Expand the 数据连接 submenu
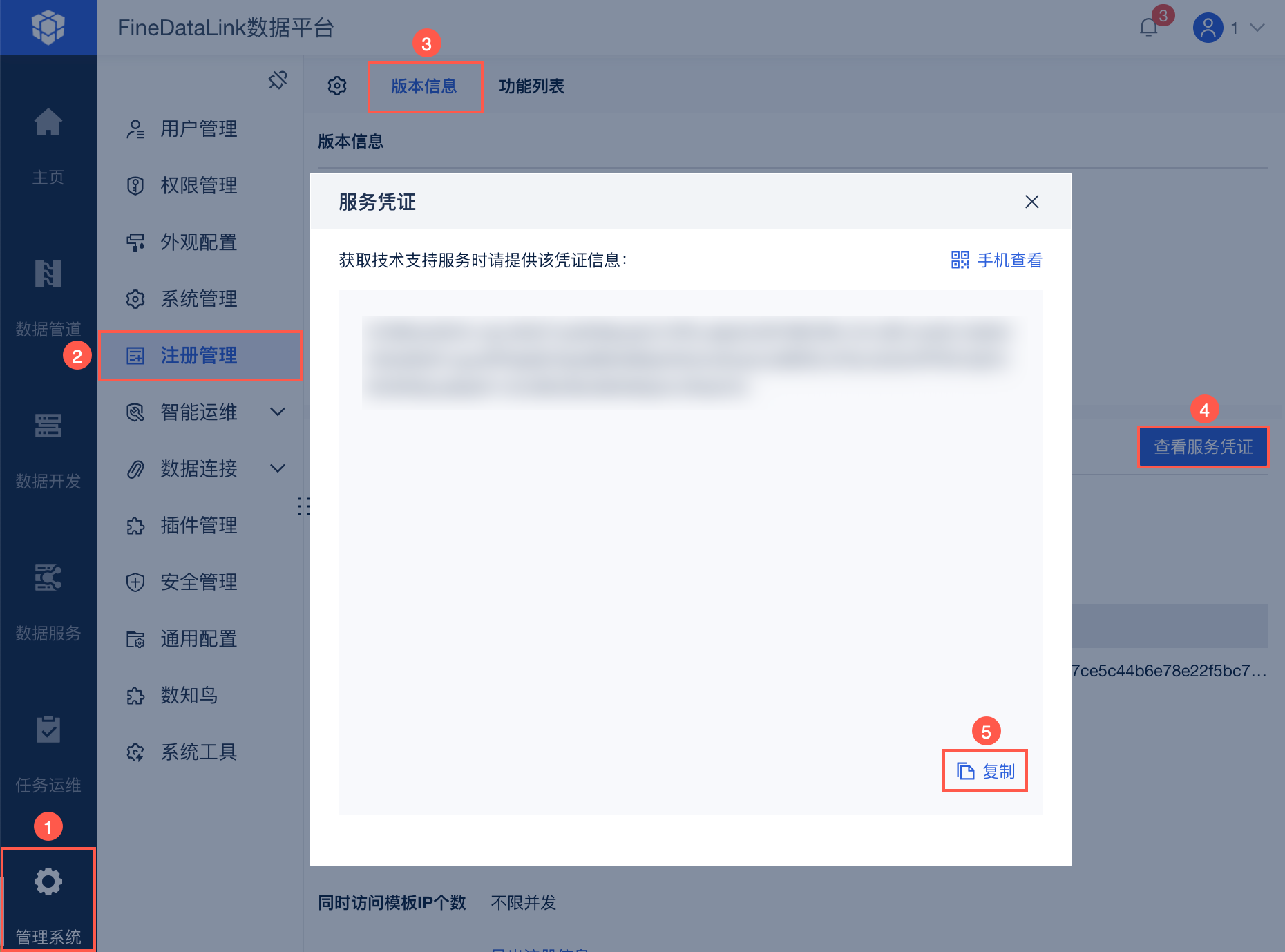The image size is (1285, 952). (x=278, y=469)
